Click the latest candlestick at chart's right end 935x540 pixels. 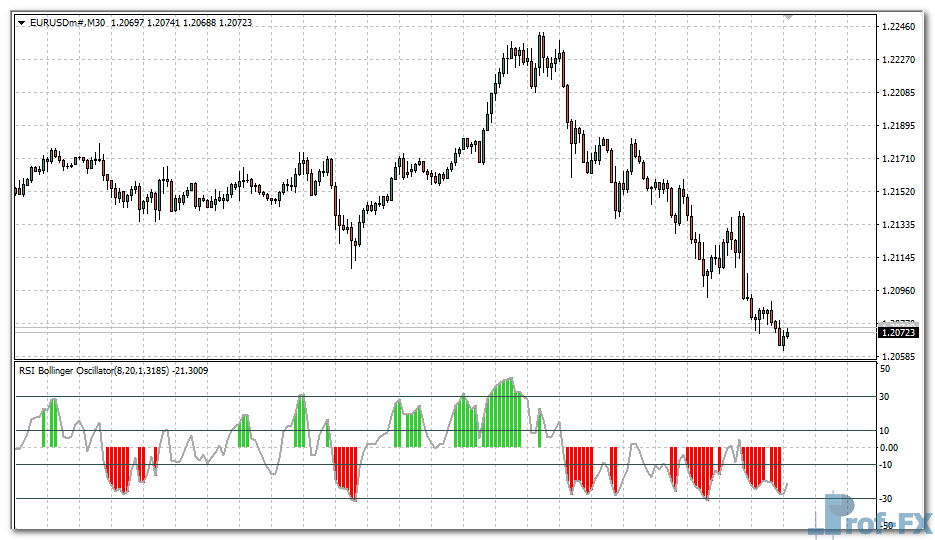point(788,333)
